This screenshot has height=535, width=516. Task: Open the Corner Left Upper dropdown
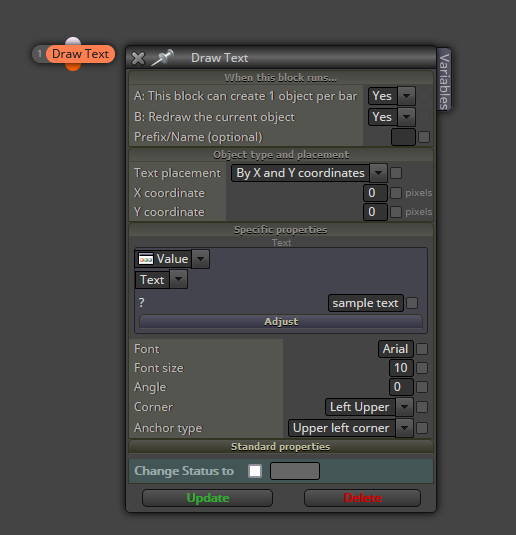point(404,407)
